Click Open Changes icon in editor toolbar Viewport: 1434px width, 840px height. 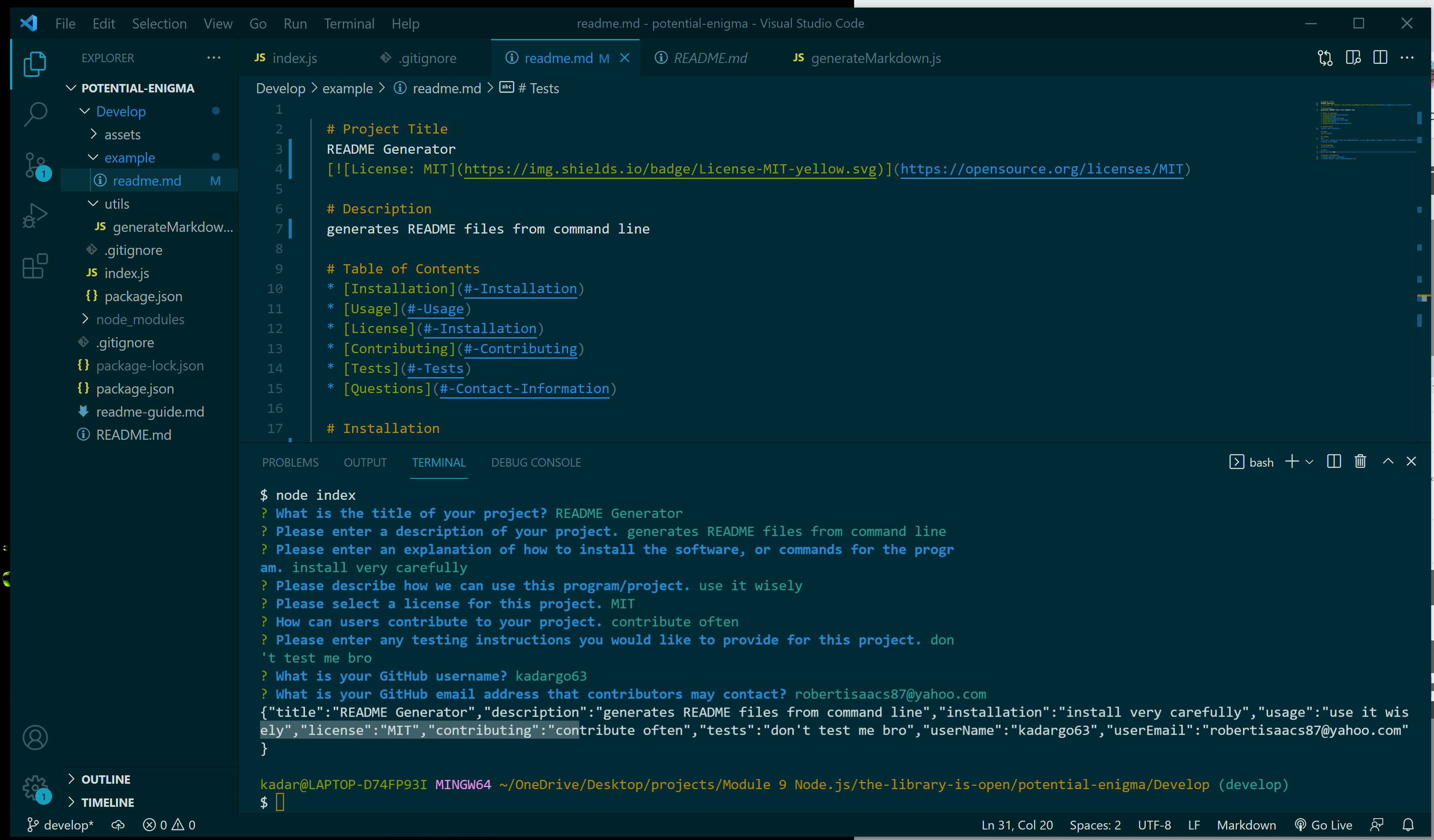click(1325, 58)
